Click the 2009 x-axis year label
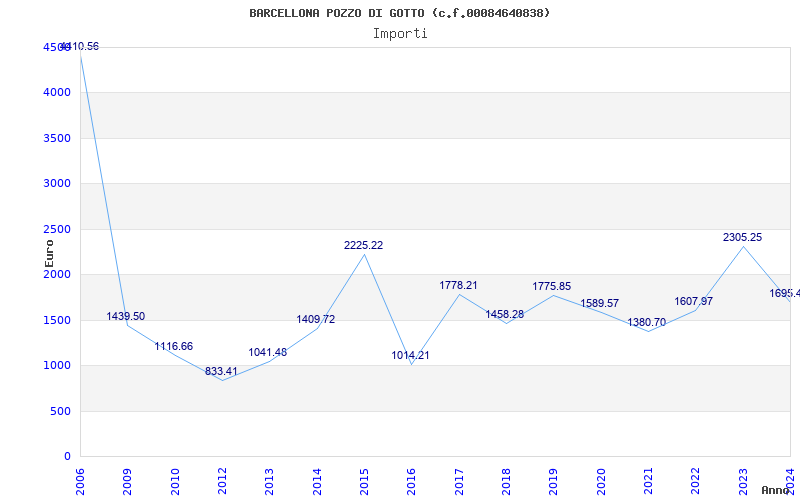The image size is (800, 500). click(x=128, y=481)
